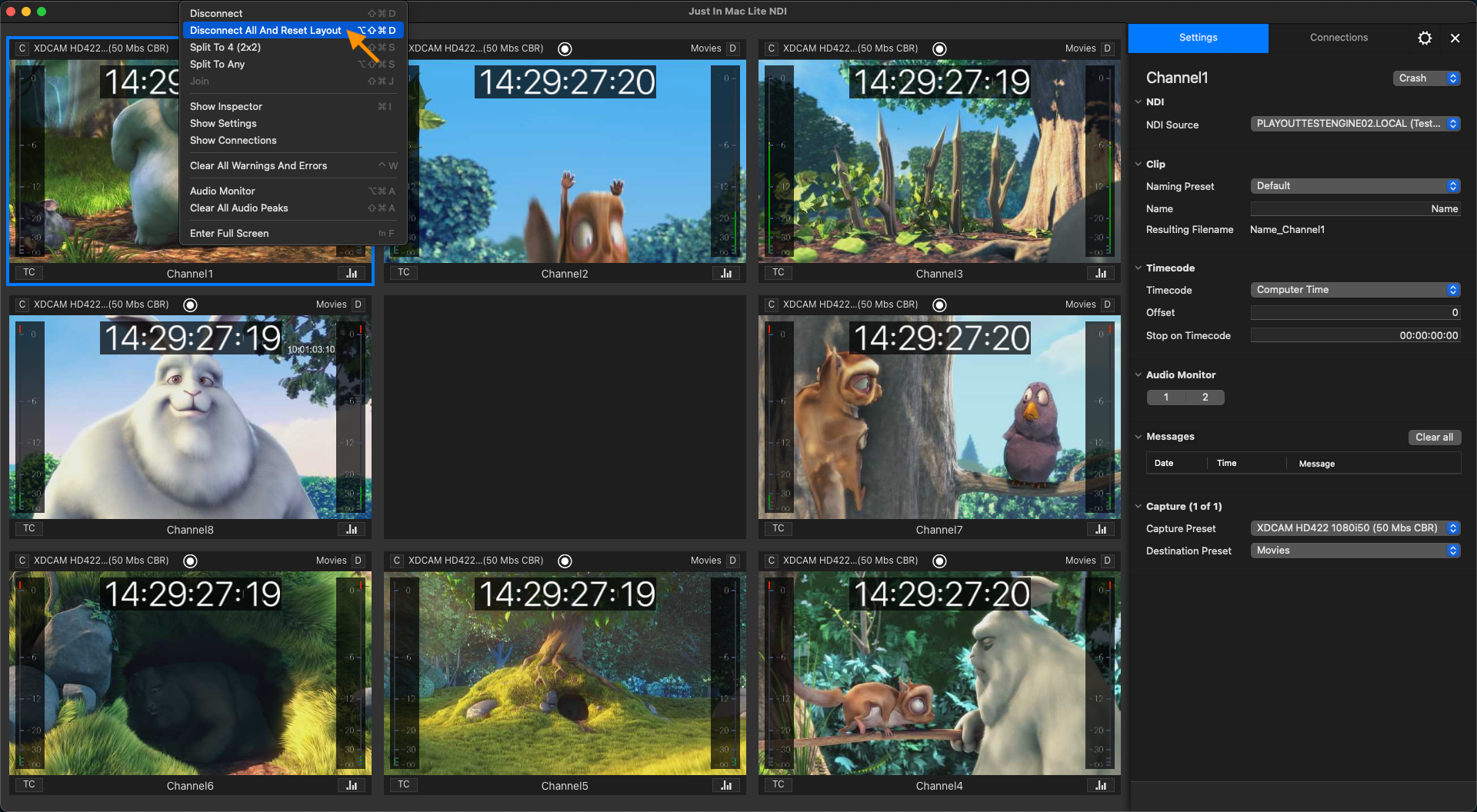Click the Stop on Timecode field
The width and height of the screenshot is (1477, 812).
point(1355,336)
